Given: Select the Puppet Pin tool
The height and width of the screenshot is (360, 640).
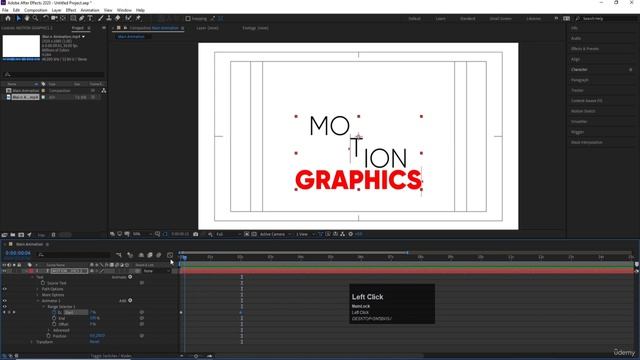Looking at the screenshot, I should point(138,18).
